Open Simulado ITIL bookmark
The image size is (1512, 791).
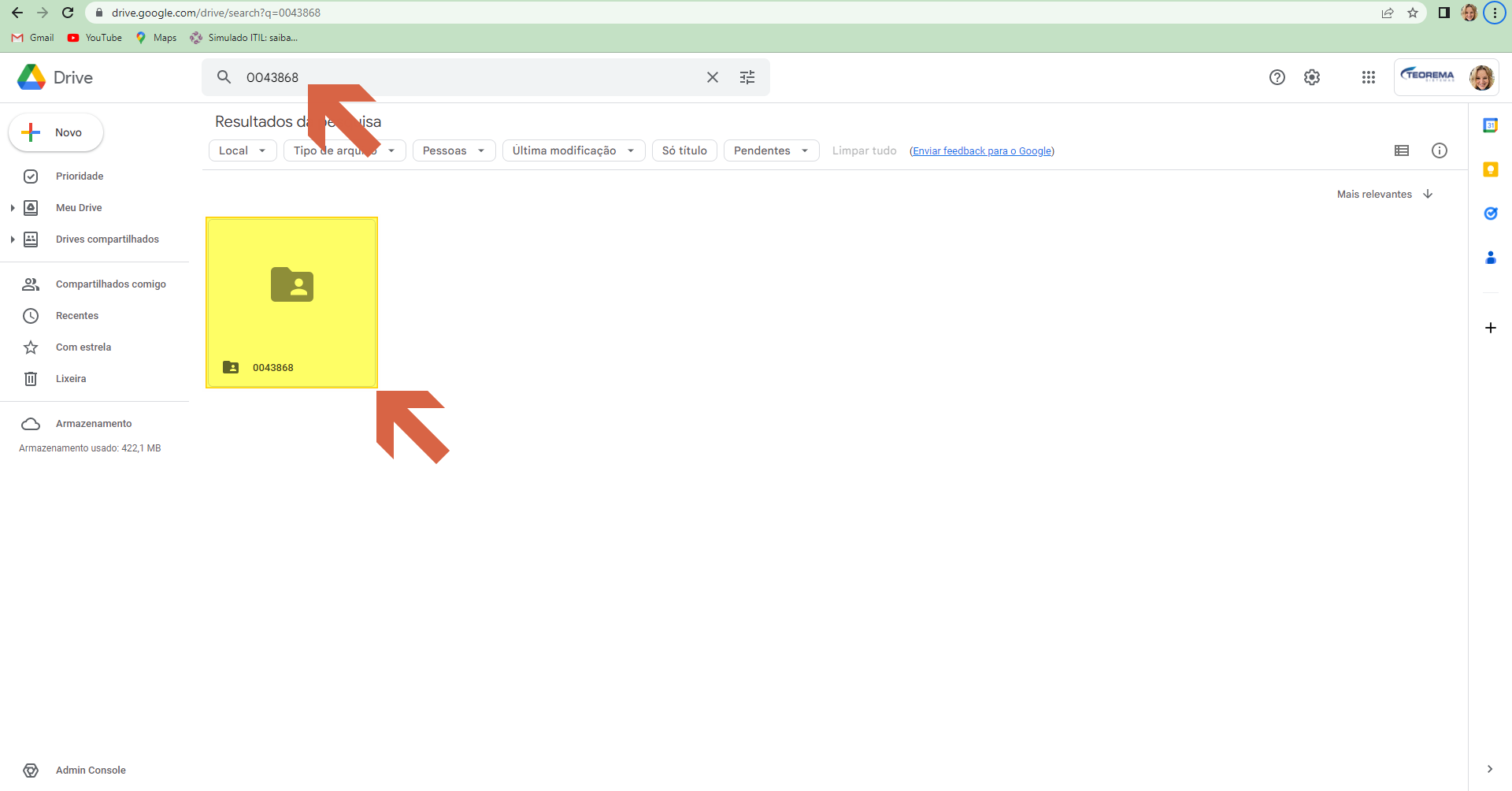(x=243, y=38)
